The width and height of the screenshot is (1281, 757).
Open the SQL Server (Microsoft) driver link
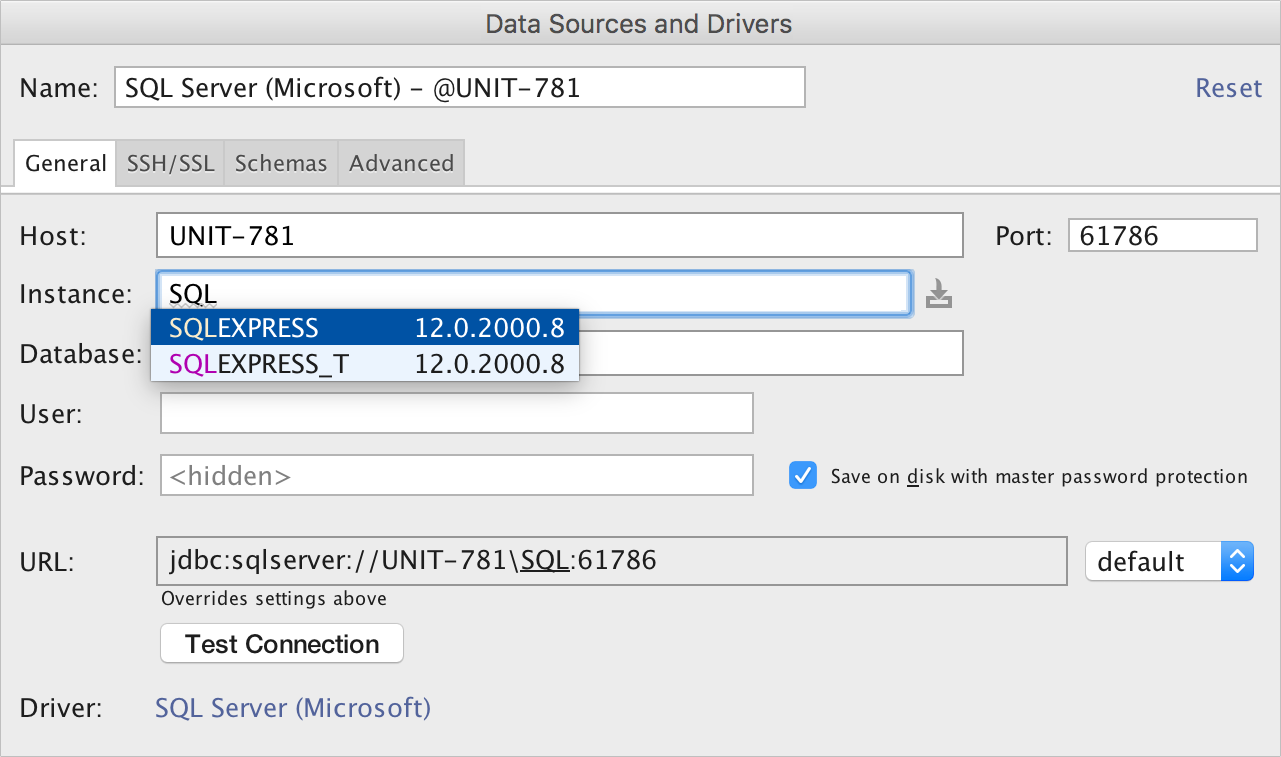[x=293, y=709]
